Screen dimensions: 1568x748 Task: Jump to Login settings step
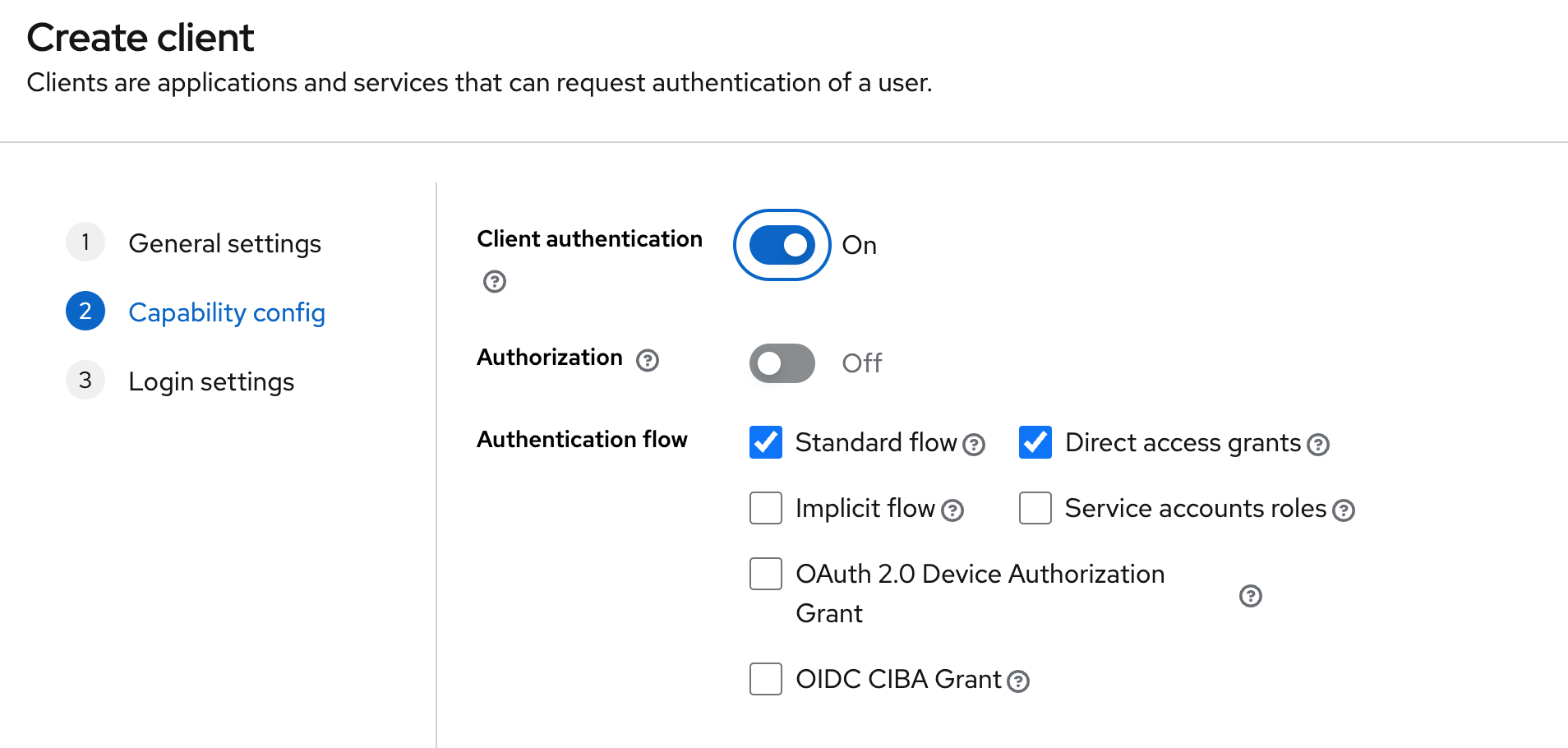pos(211,381)
